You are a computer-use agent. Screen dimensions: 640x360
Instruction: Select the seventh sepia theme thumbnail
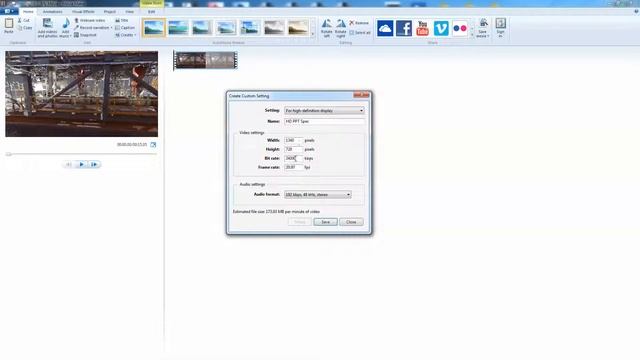(298, 28)
